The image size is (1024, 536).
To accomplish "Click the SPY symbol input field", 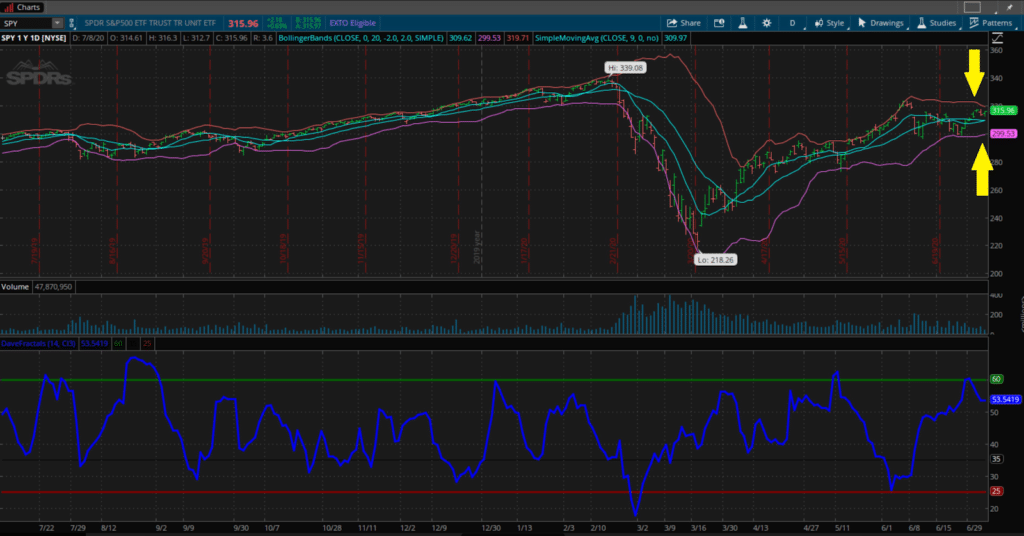I will [x=26, y=24].
